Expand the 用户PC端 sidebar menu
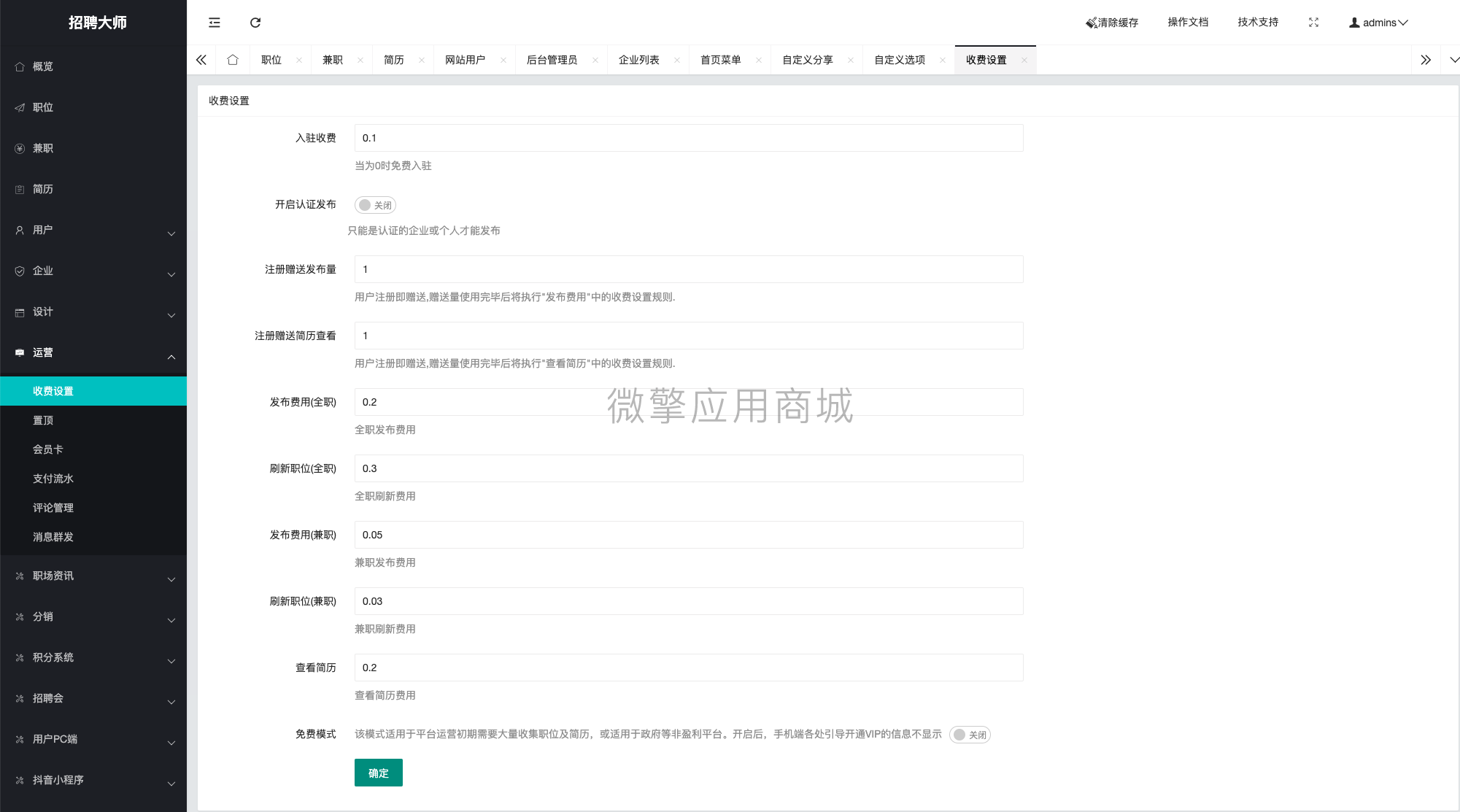The image size is (1460, 812). (93, 739)
